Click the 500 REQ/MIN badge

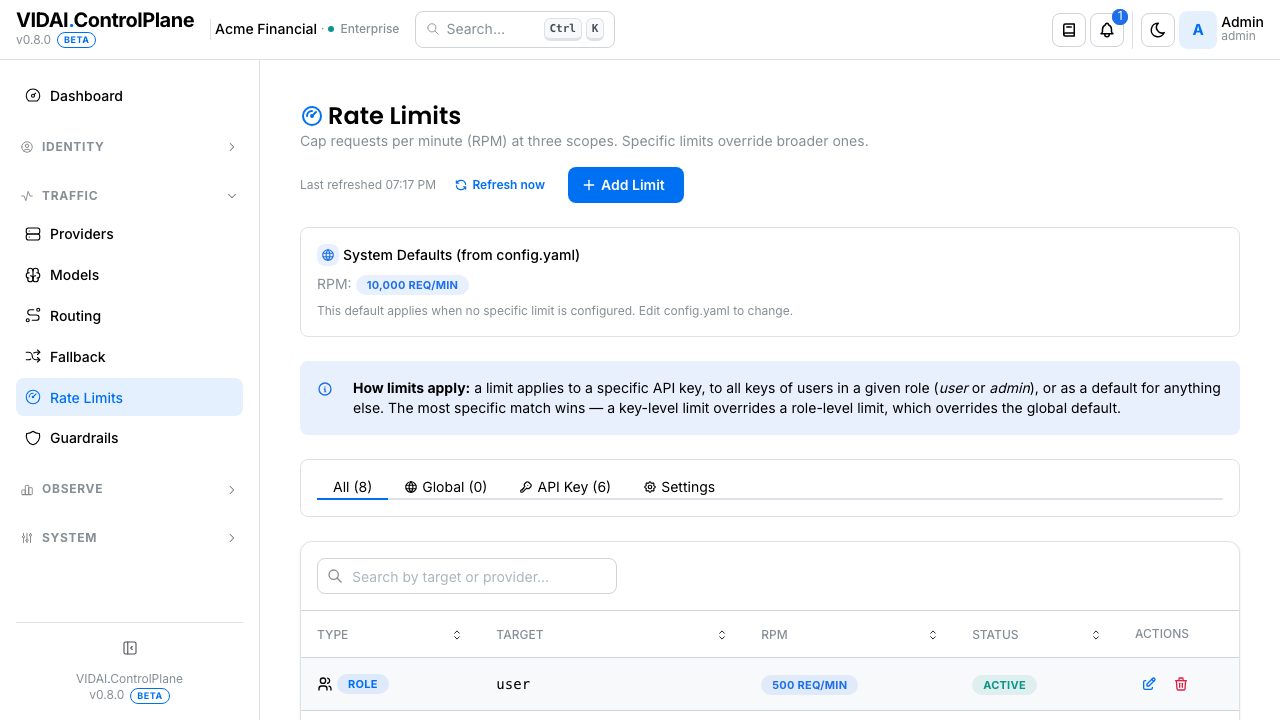(x=809, y=685)
